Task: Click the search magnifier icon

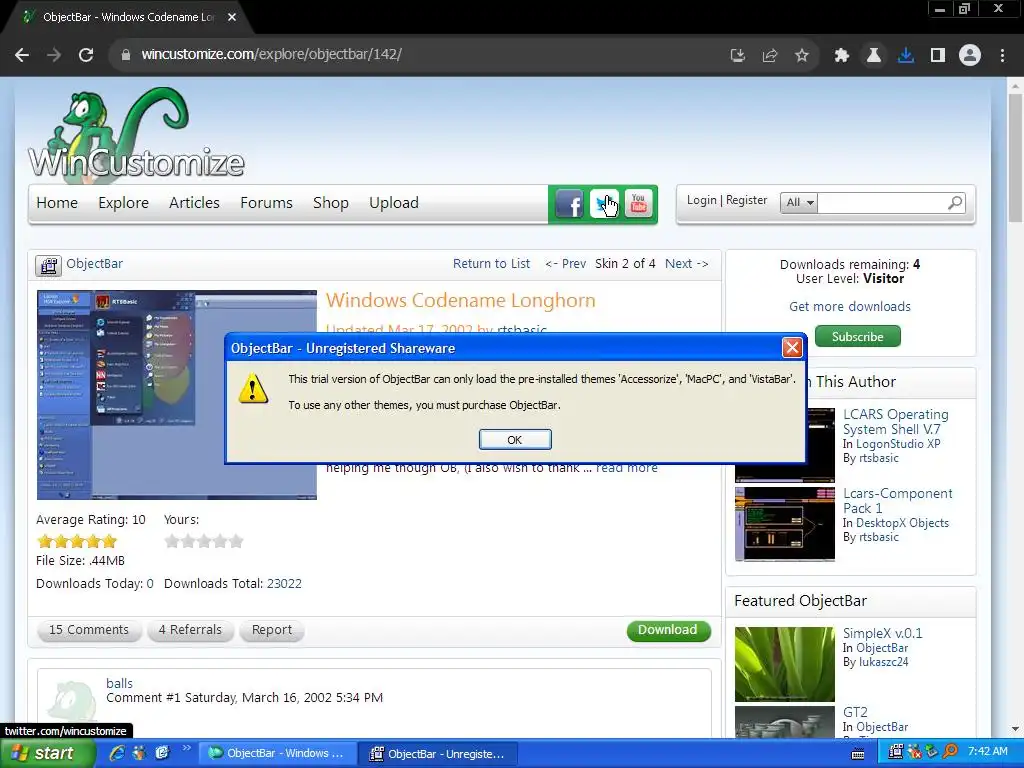Action: 955,203
